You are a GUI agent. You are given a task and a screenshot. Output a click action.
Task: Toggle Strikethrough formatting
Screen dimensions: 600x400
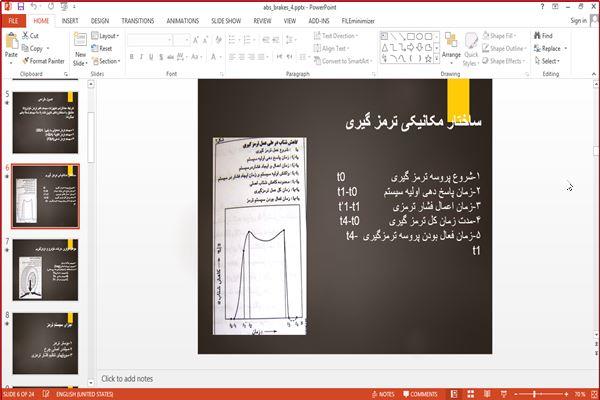(170, 57)
